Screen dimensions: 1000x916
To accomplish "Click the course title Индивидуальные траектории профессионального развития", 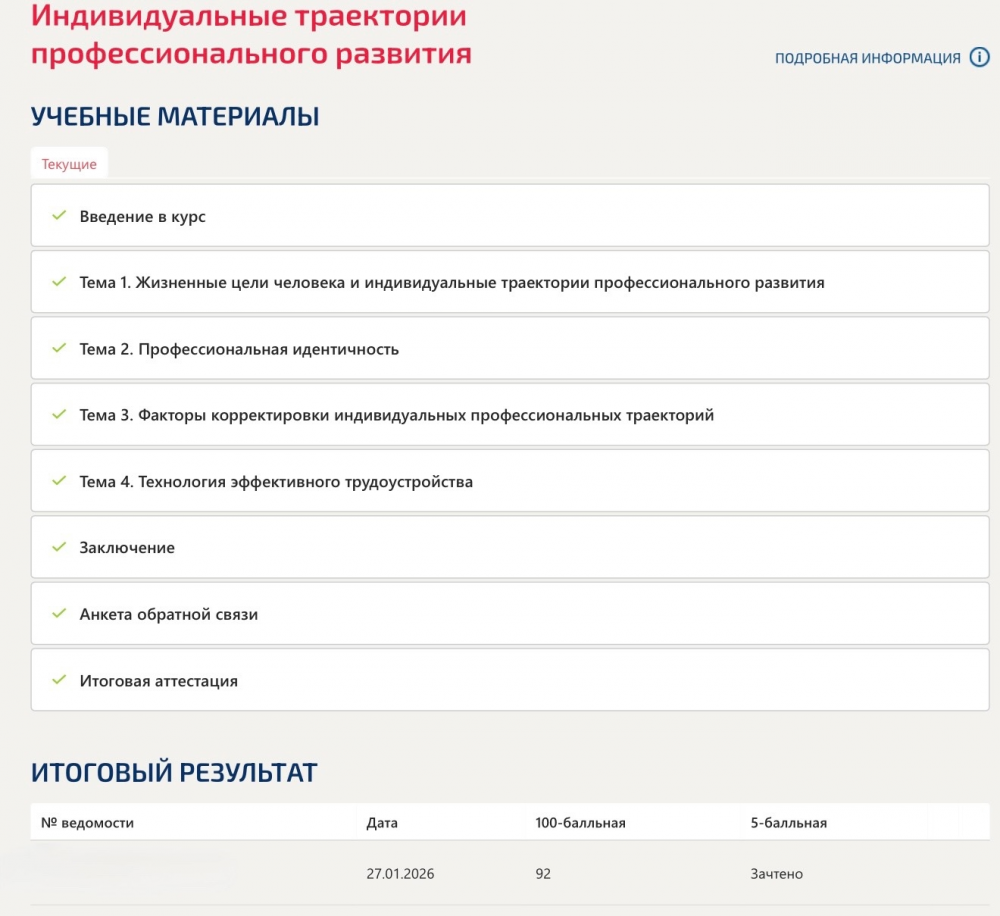I will 251,34.
